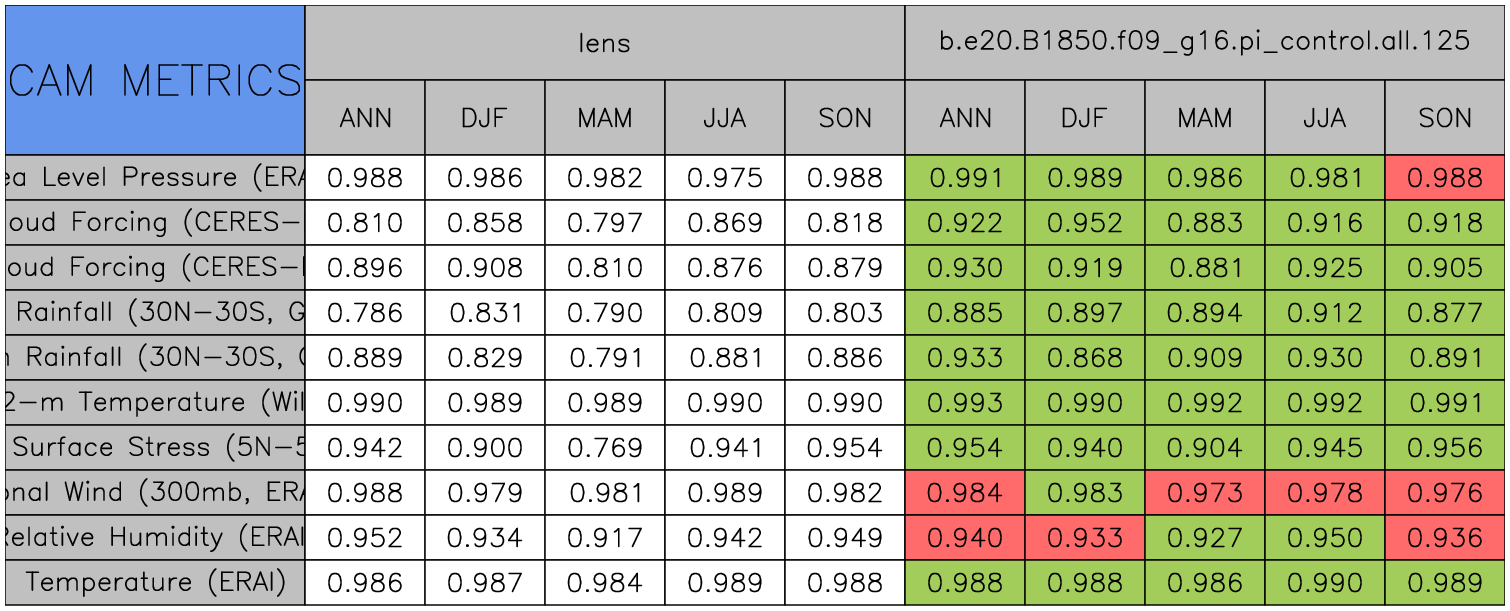
Task: Click the red 0.988 SON cell
Action: coord(1445,178)
